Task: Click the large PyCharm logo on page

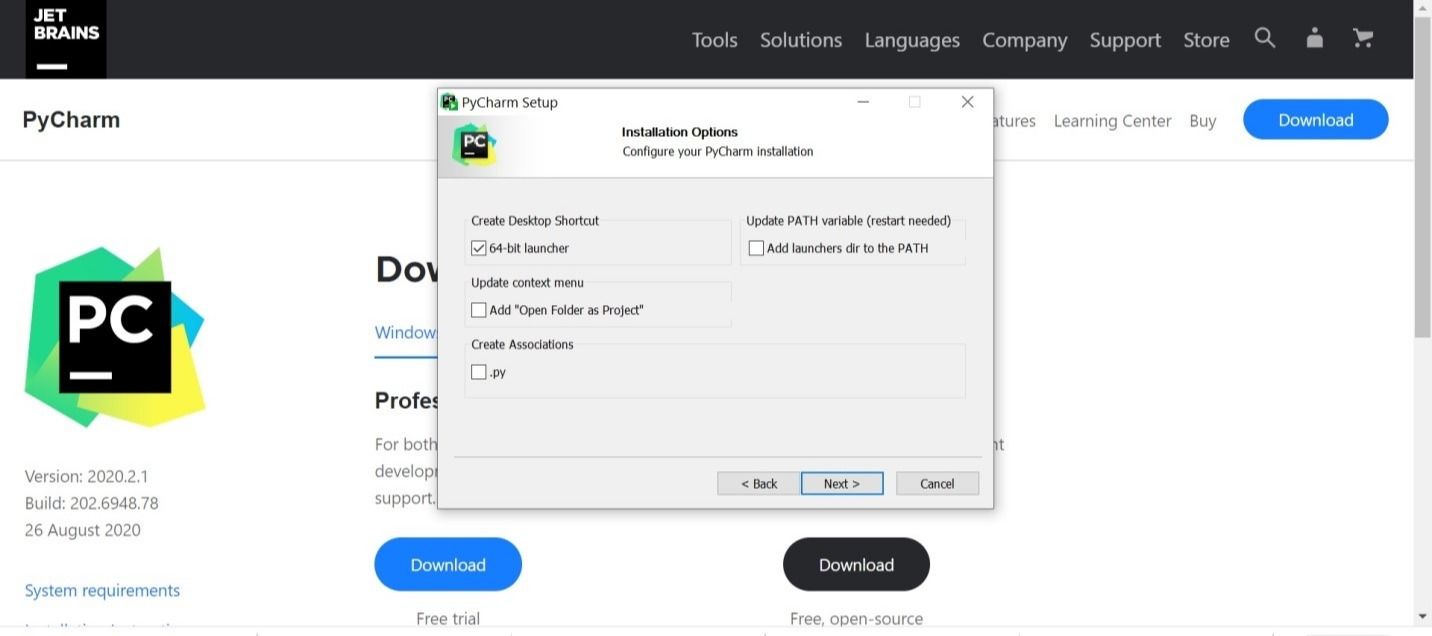Action: pos(115,337)
